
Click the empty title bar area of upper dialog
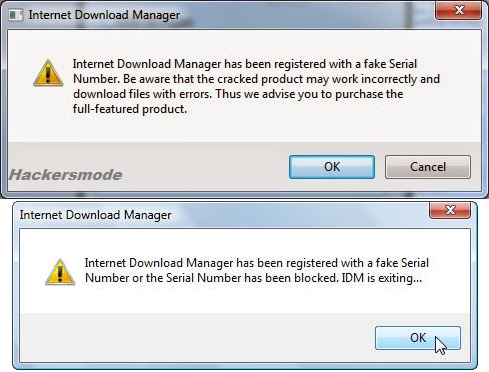click(x=307, y=15)
